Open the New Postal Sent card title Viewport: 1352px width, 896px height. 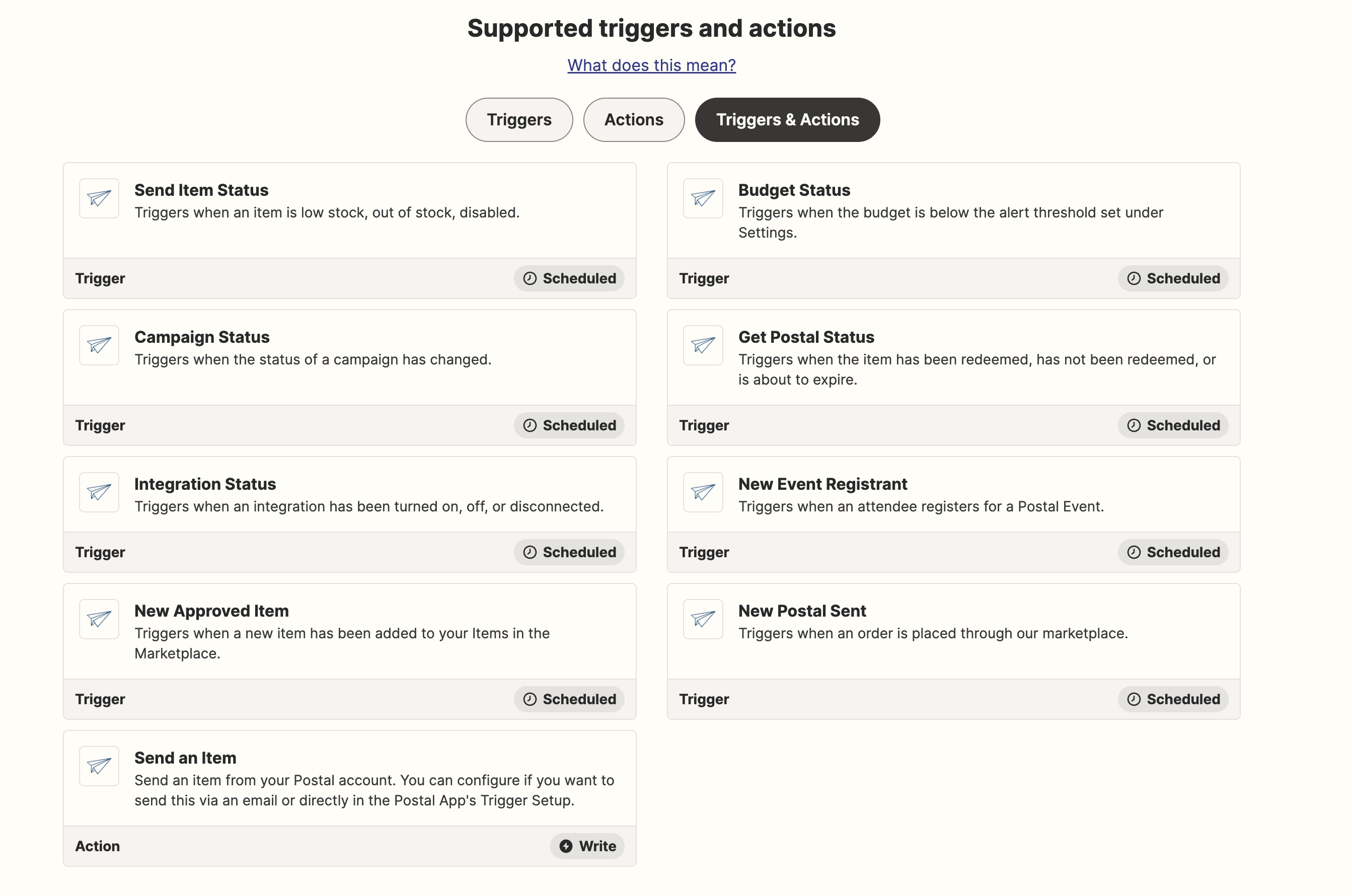click(x=802, y=610)
